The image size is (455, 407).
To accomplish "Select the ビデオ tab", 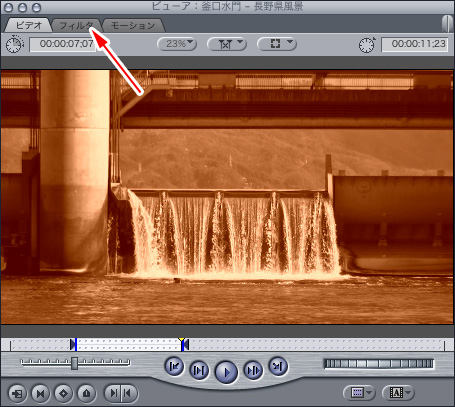I will point(29,25).
